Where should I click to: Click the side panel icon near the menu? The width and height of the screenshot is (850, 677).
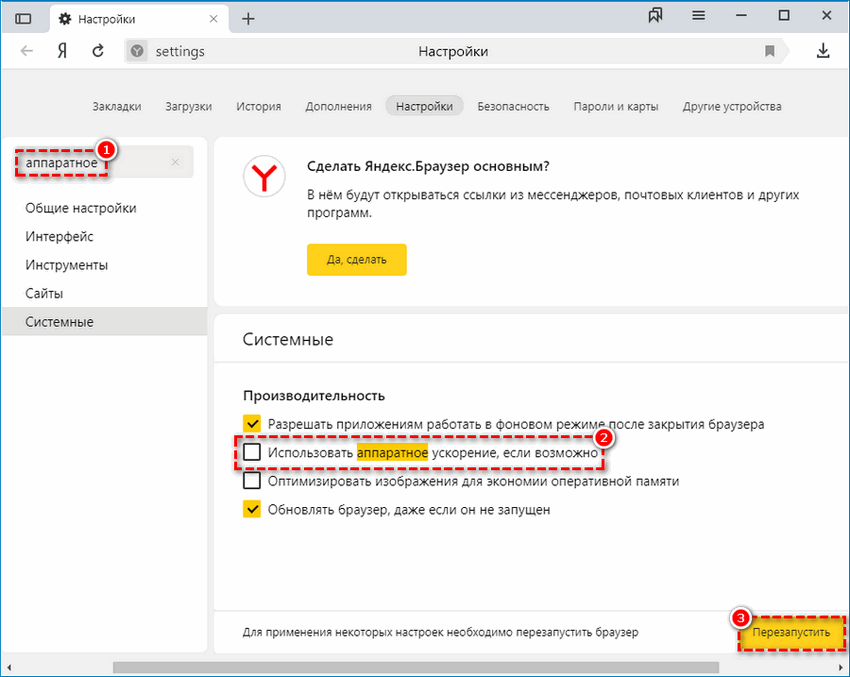tap(655, 15)
